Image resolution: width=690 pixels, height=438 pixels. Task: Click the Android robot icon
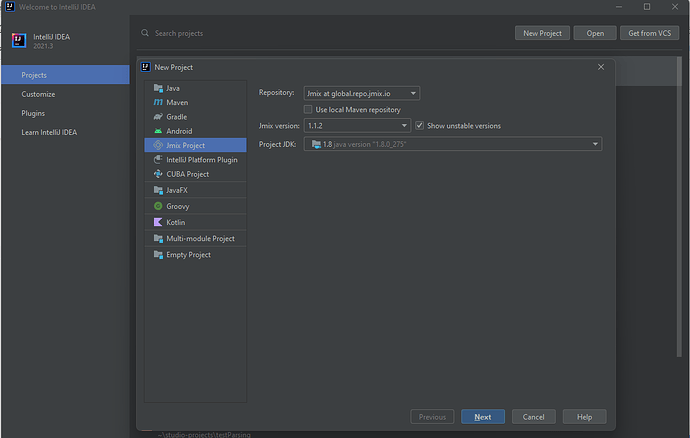pyautogui.click(x=158, y=131)
